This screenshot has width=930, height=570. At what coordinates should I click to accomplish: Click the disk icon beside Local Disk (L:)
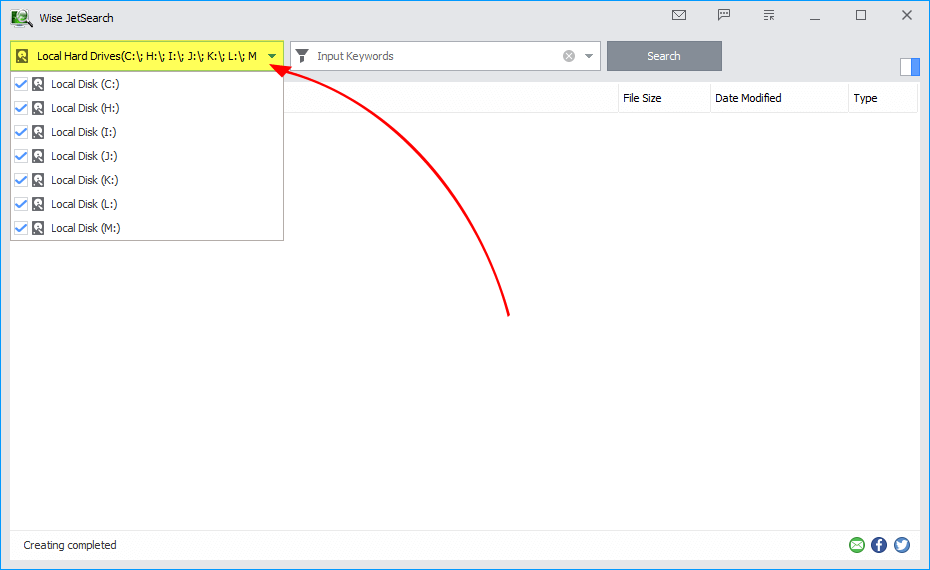(x=38, y=204)
